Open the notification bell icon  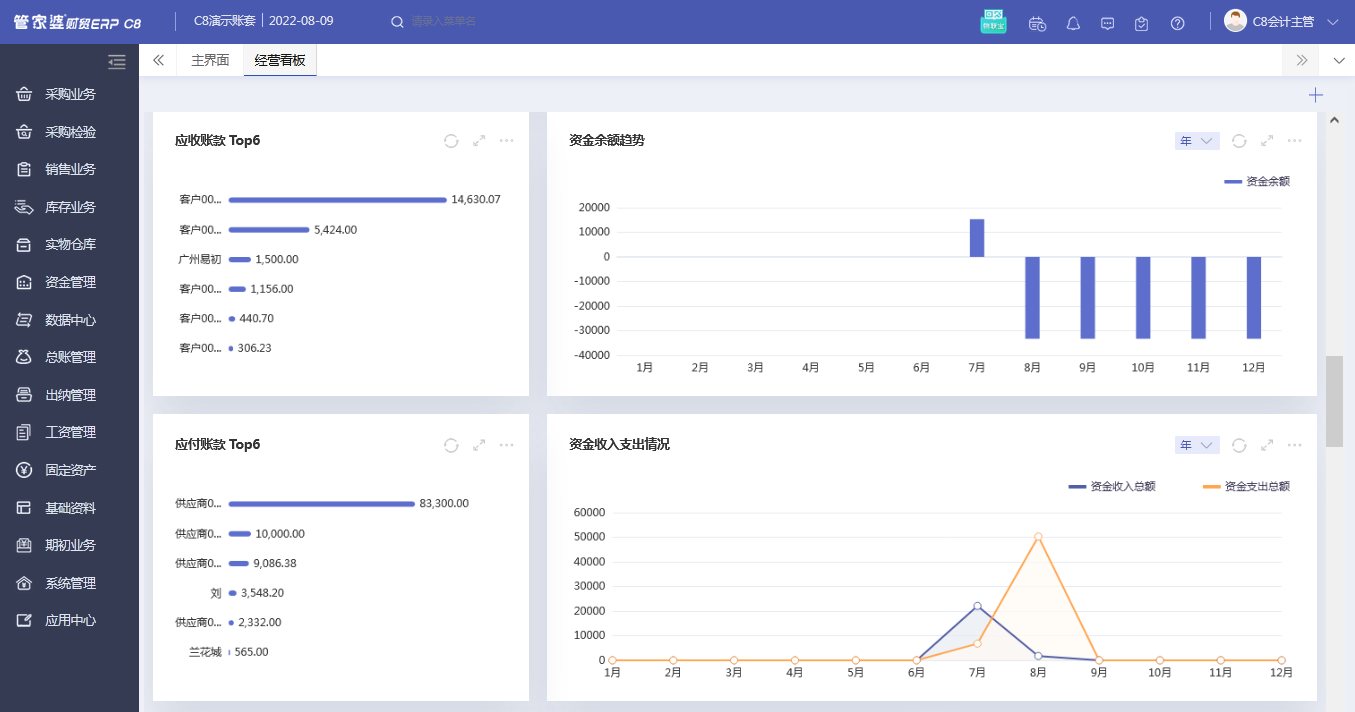pyautogui.click(x=1072, y=22)
